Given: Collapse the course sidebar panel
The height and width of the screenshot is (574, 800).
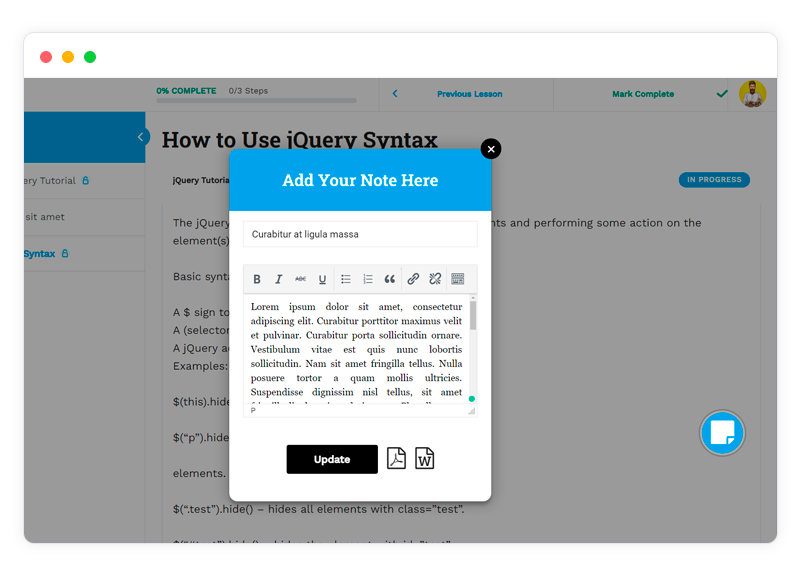Looking at the screenshot, I should pyautogui.click(x=141, y=137).
